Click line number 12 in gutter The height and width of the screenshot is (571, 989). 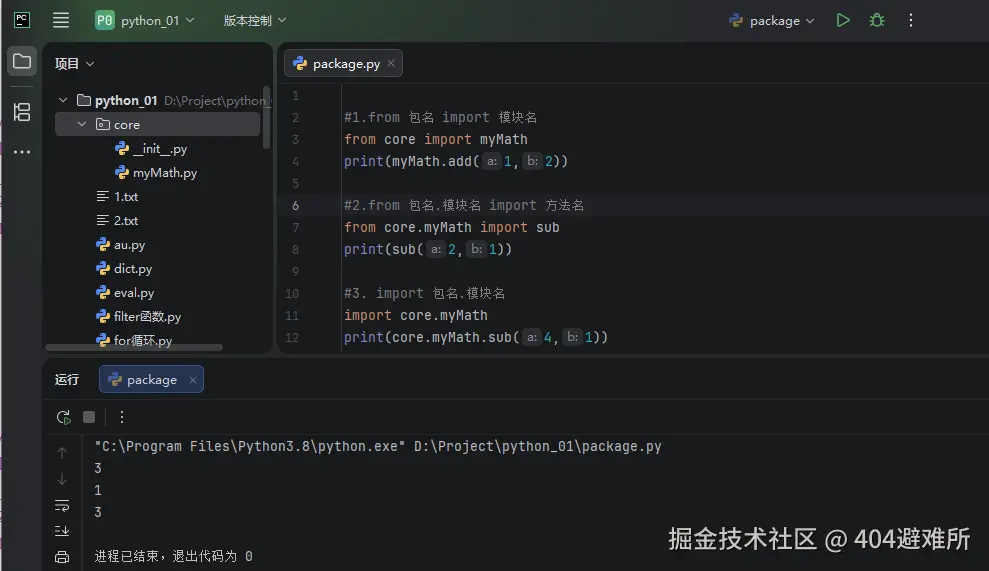[292, 338]
